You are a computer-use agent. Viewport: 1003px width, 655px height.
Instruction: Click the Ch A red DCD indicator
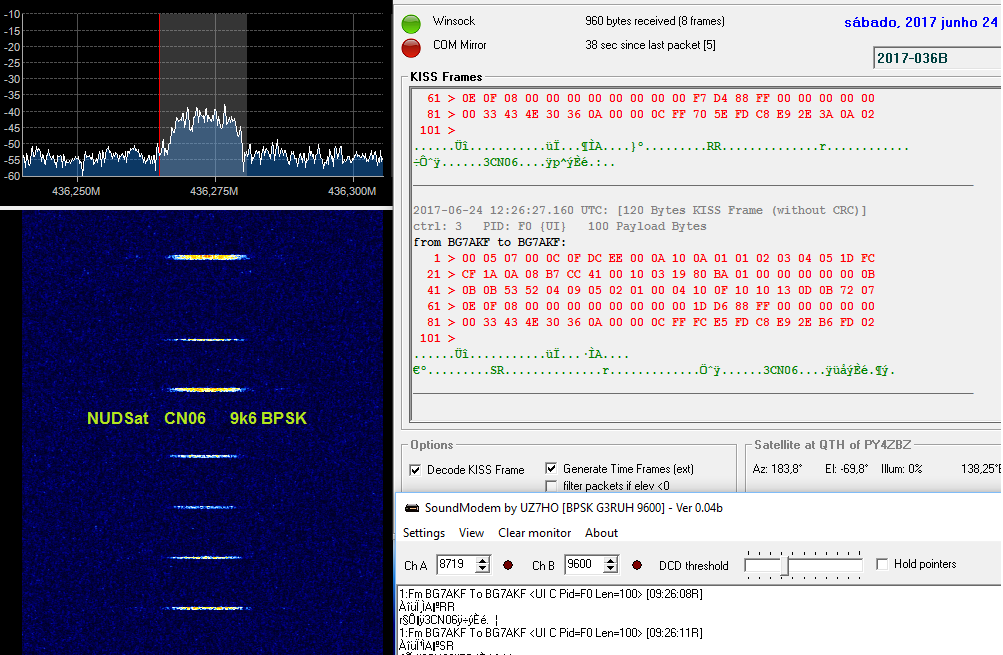tap(508, 566)
